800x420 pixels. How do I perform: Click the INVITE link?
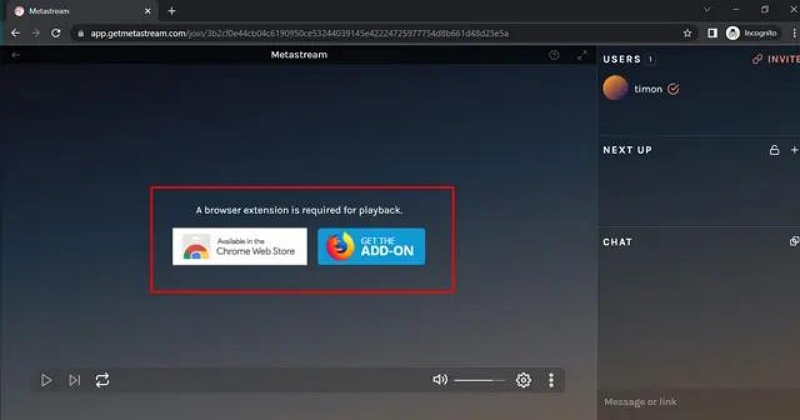tap(776, 59)
